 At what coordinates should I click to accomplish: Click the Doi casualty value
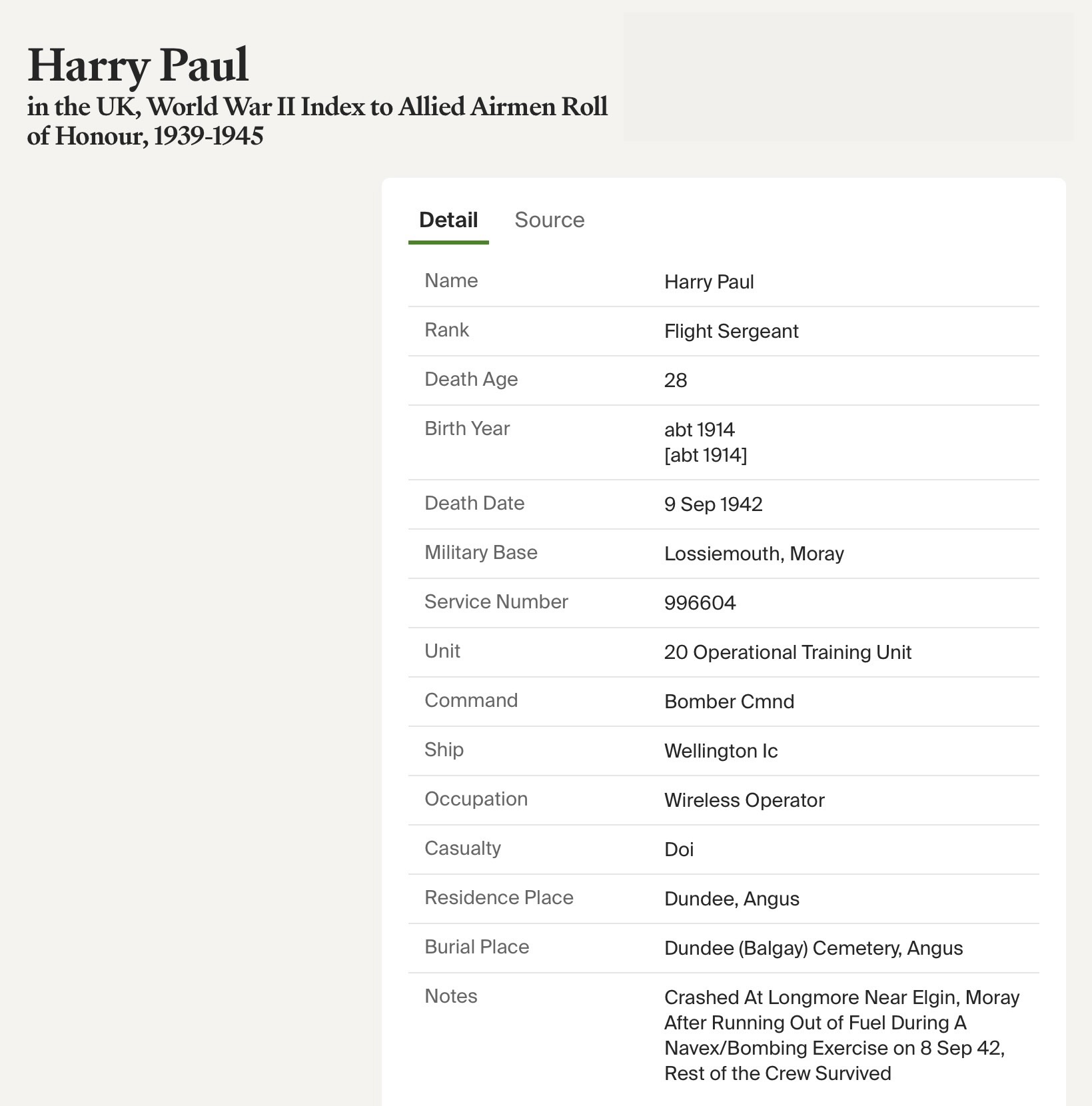679,849
